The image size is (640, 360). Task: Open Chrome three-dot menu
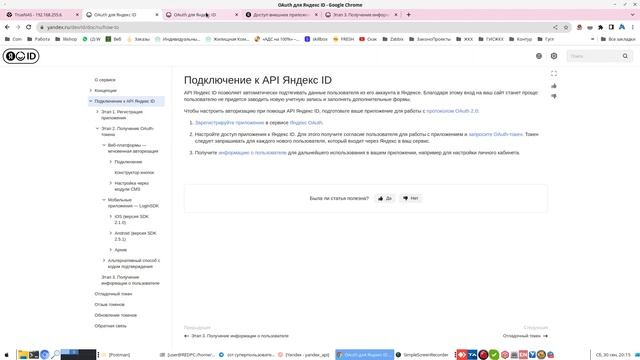click(633, 27)
